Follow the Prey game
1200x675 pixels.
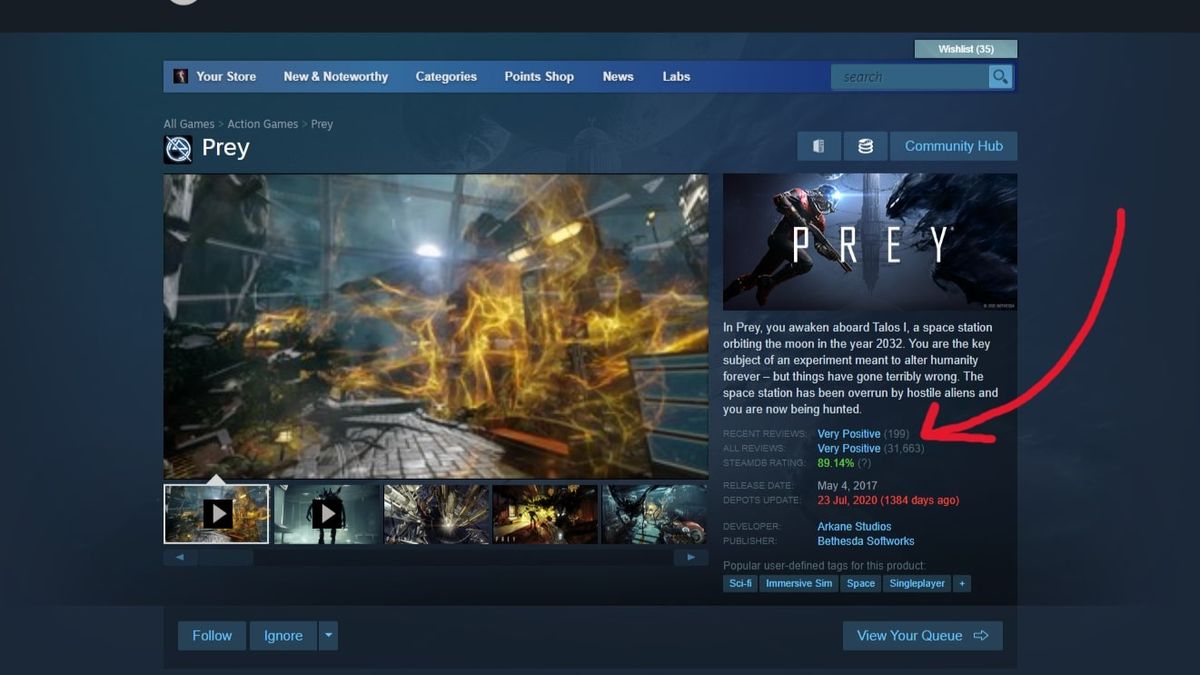click(x=212, y=636)
